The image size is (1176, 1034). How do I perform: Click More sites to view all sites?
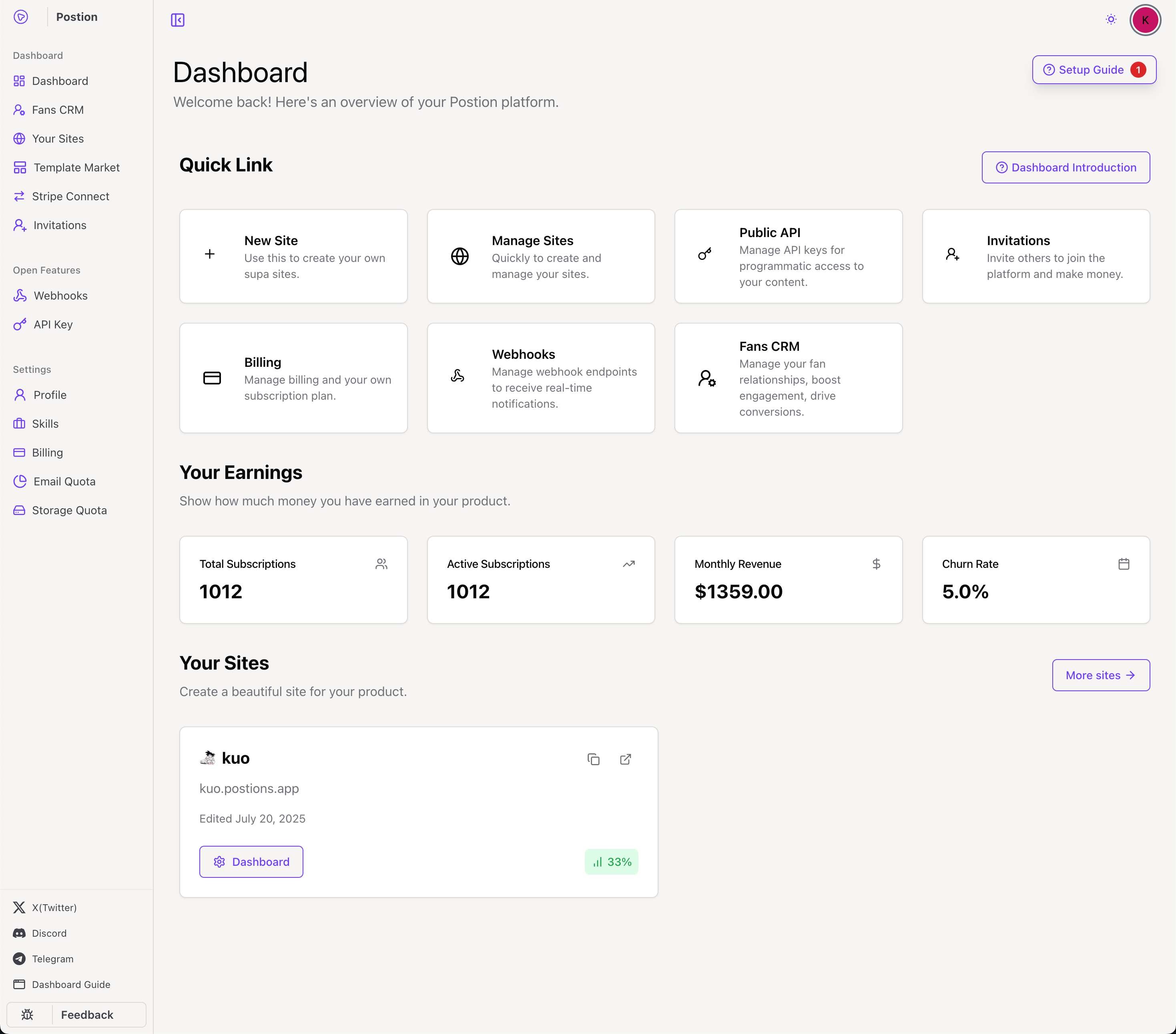point(1101,675)
